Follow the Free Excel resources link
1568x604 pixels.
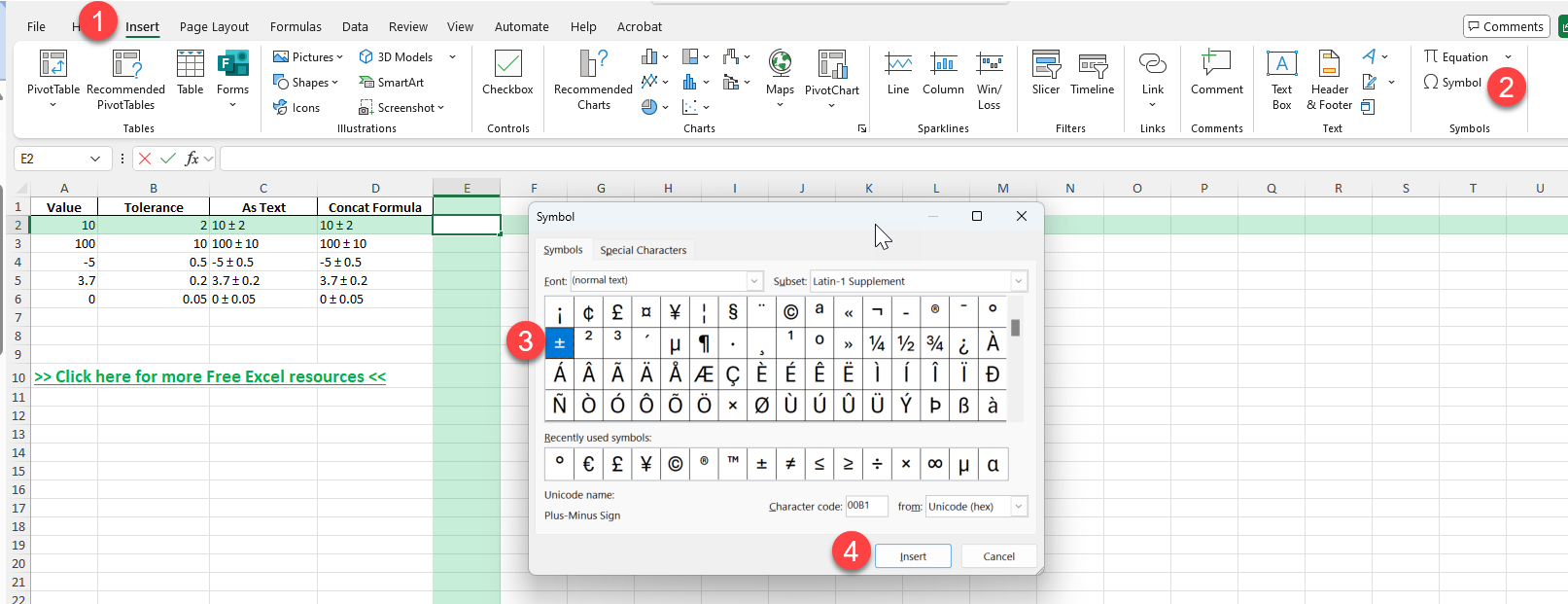pos(210,376)
